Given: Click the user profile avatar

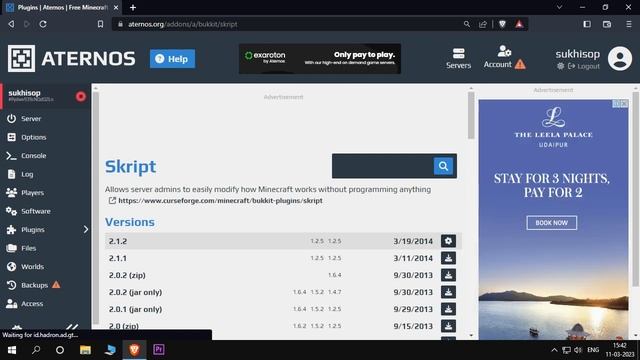Looking at the screenshot, I should pyautogui.click(x=620, y=59).
